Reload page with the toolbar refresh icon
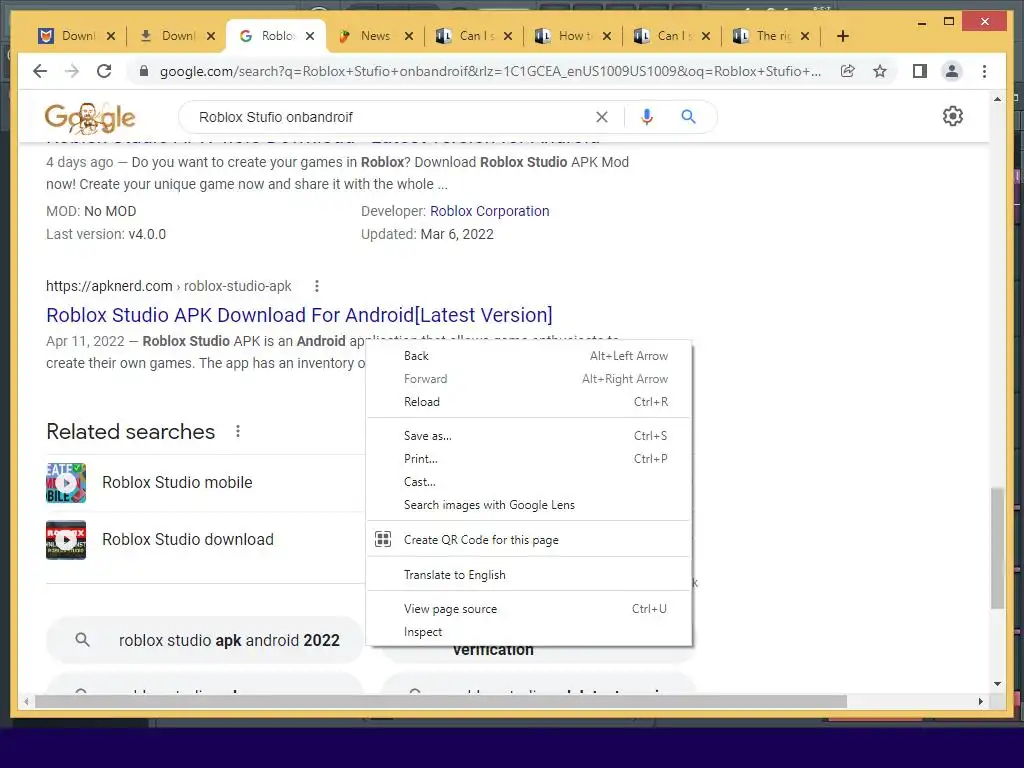 [x=104, y=71]
